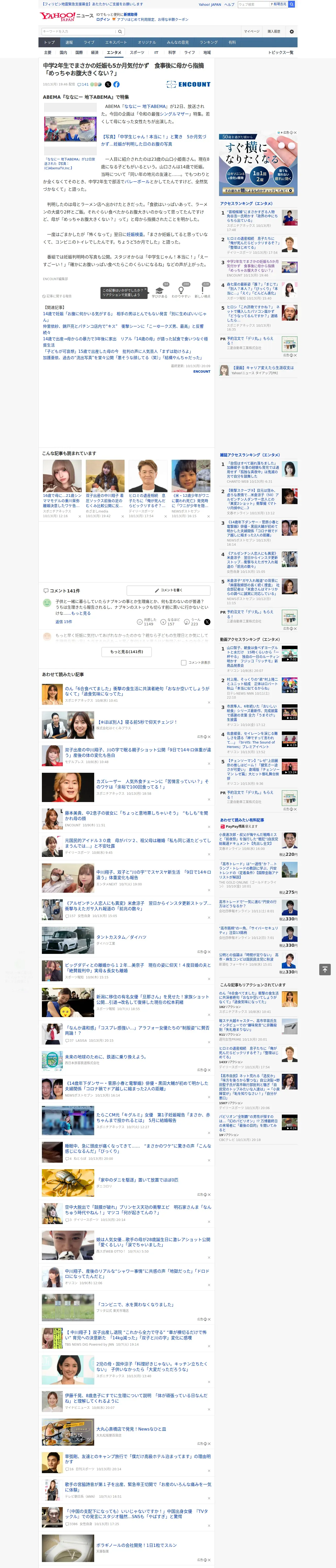Open the エキスパート navigation tab
Screen dimensions: 336x1568
click(116, 43)
